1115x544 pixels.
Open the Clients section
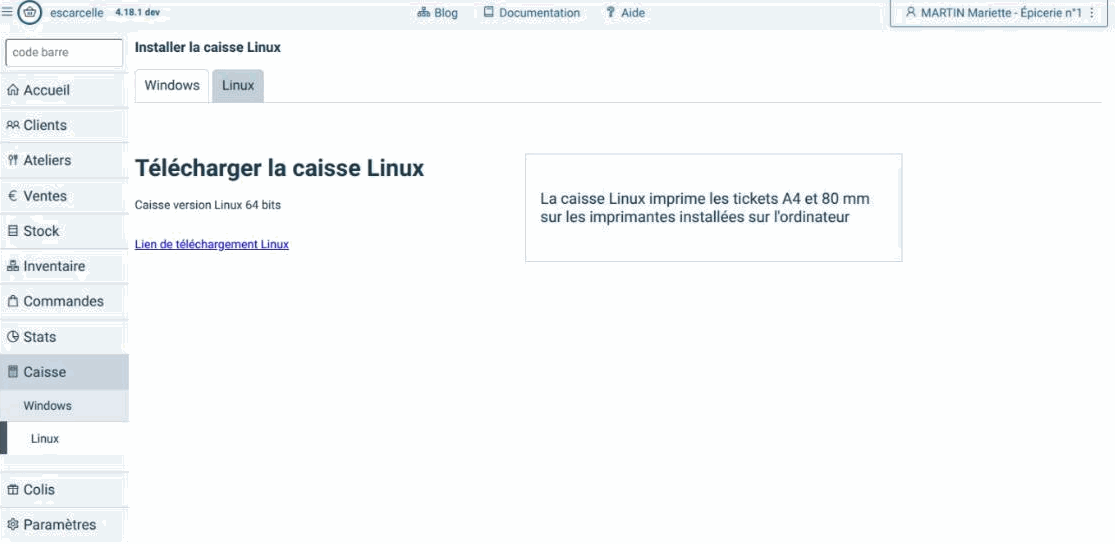click(64, 125)
